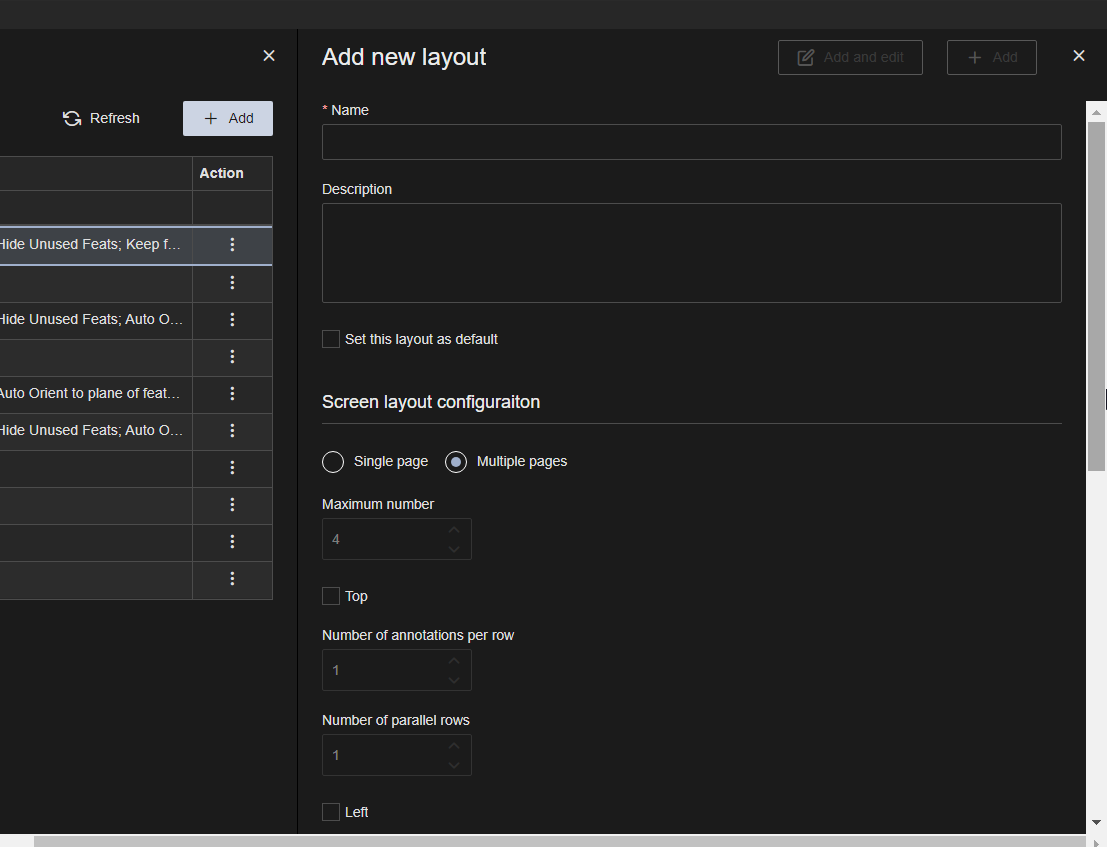Decrease Number of annotations per row
This screenshot has width=1107, height=847.
coord(454,680)
